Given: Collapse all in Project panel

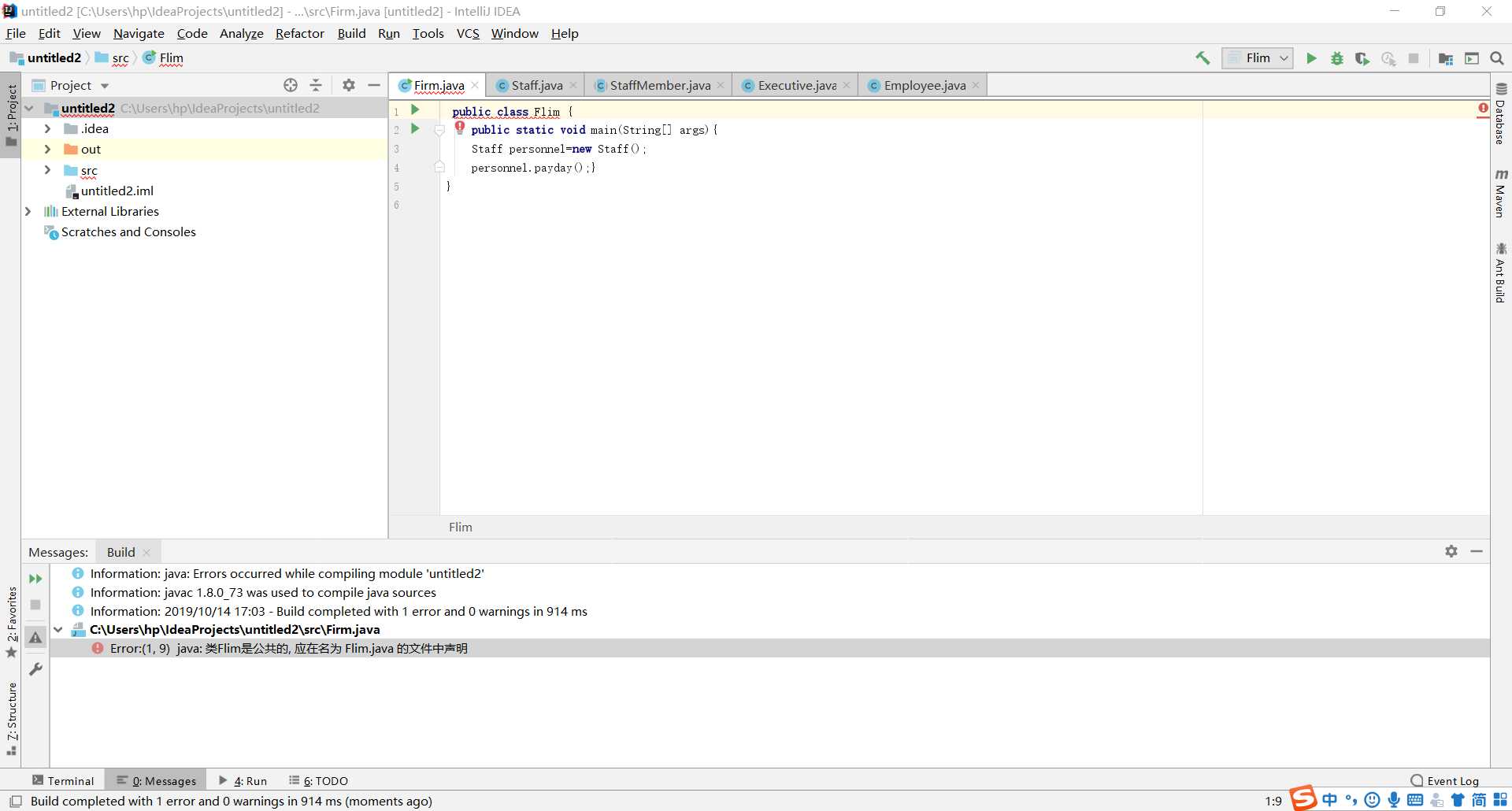Looking at the screenshot, I should 316,85.
